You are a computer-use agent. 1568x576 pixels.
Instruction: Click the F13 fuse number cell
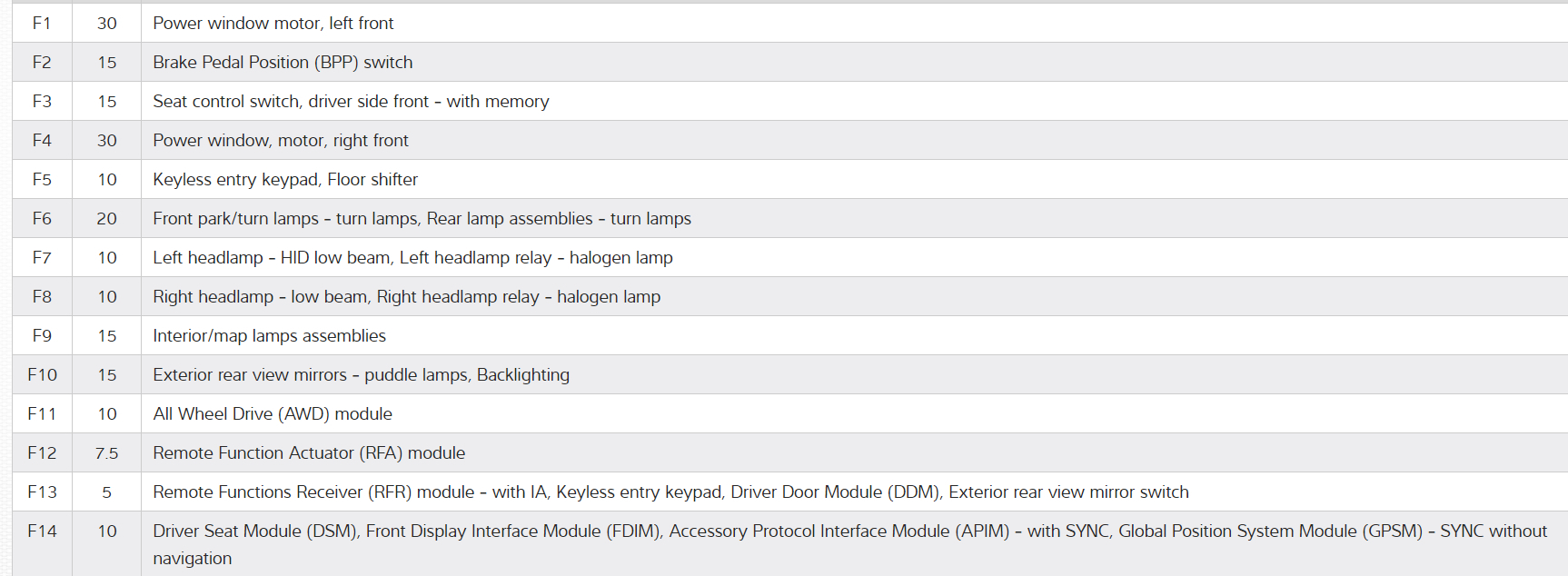click(42, 492)
